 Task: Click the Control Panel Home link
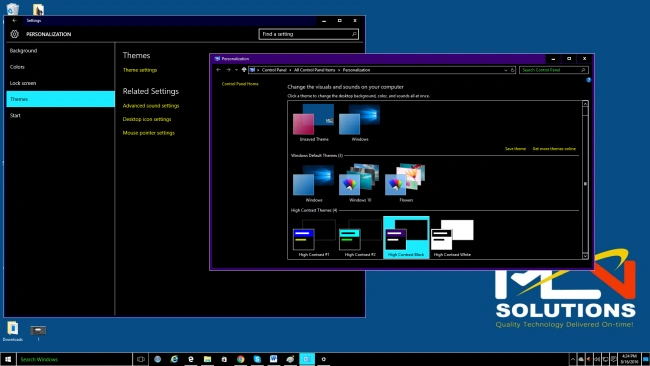point(240,84)
